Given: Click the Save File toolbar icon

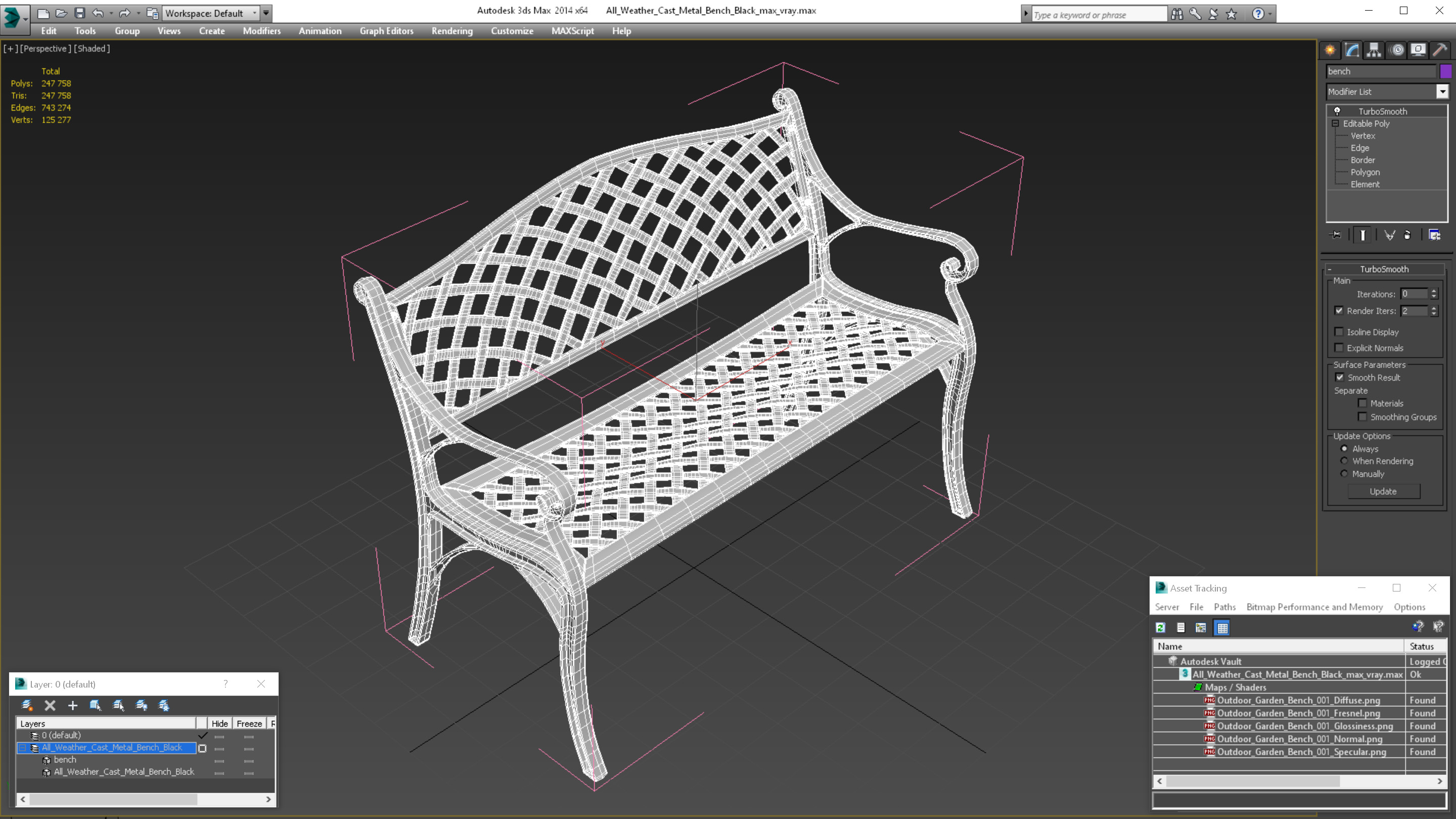Looking at the screenshot, I should (x=80, y=13).
